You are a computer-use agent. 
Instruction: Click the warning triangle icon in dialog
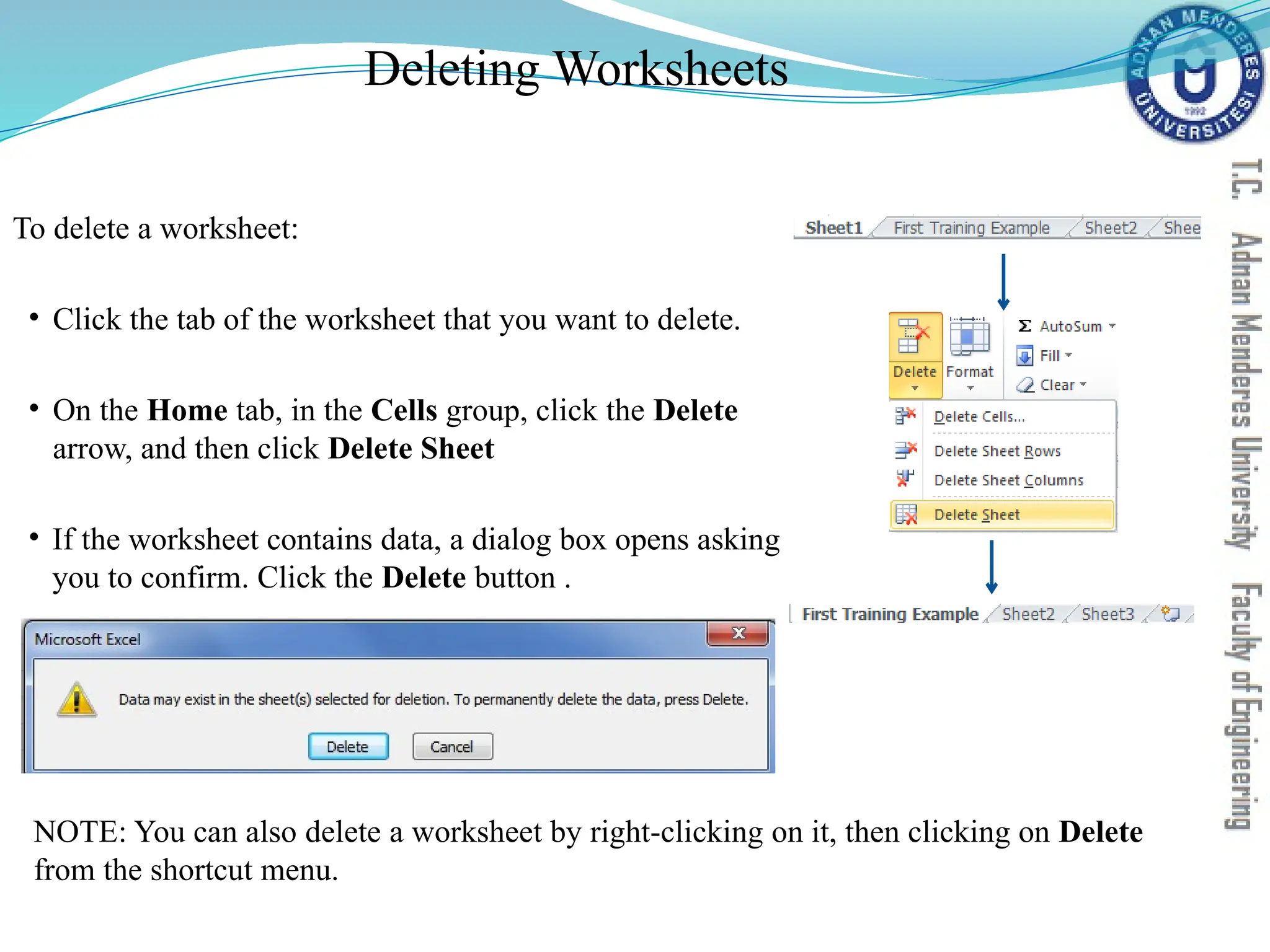click(x=76, y=700)
